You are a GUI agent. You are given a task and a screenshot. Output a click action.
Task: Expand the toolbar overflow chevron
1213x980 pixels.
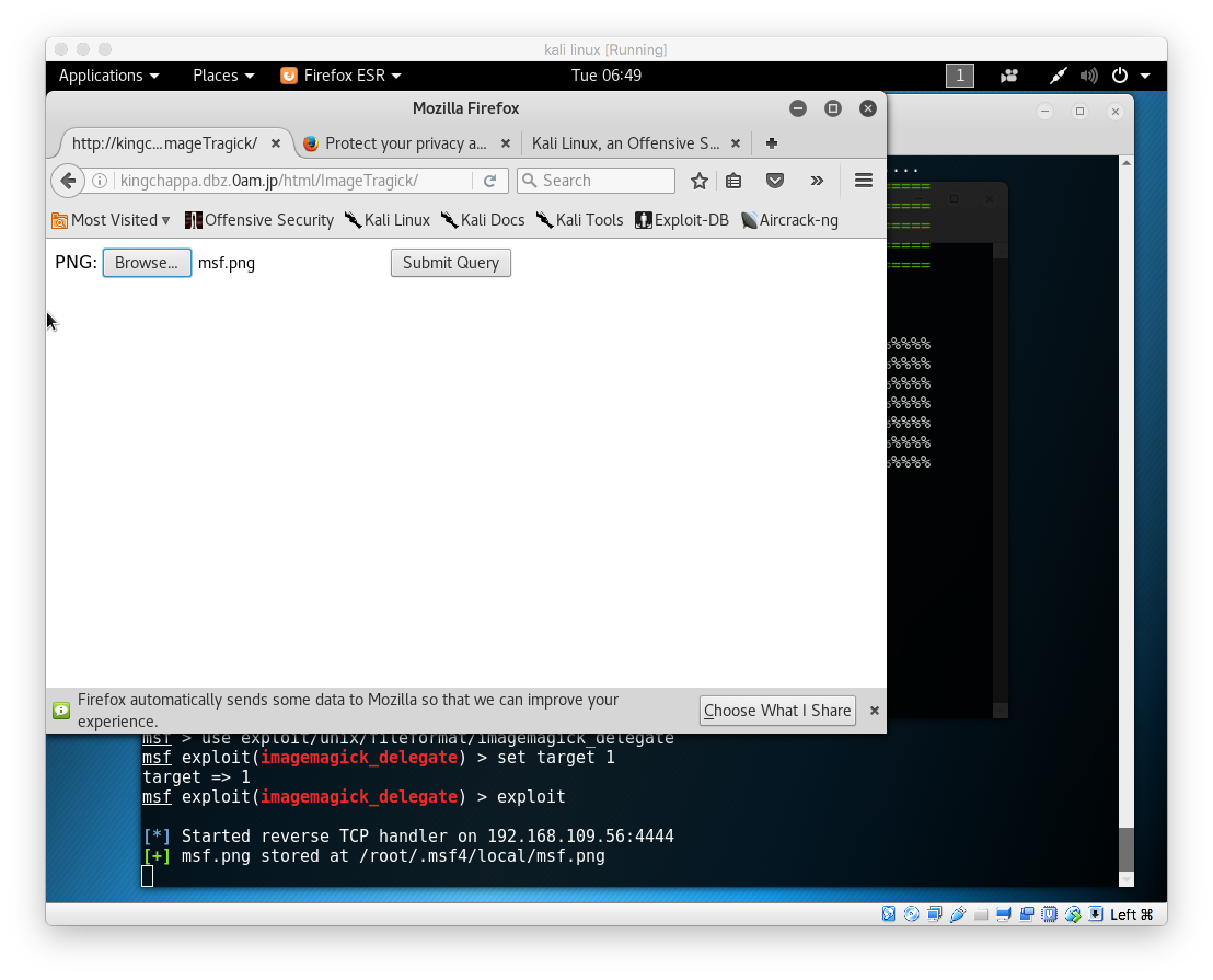coord(816,181)
